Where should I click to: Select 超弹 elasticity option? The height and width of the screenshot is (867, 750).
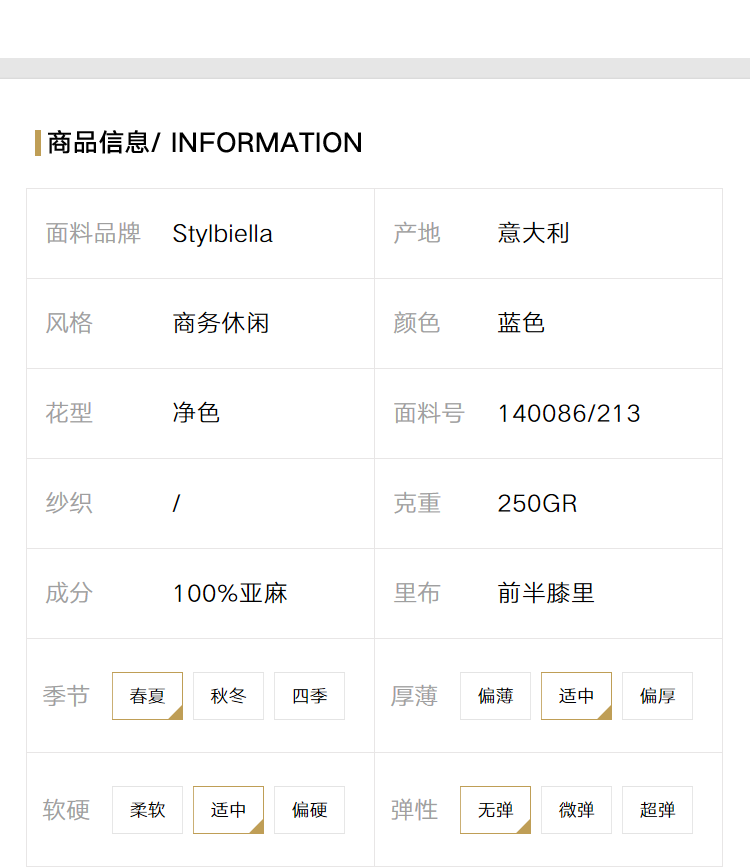(x=657, y=810)
